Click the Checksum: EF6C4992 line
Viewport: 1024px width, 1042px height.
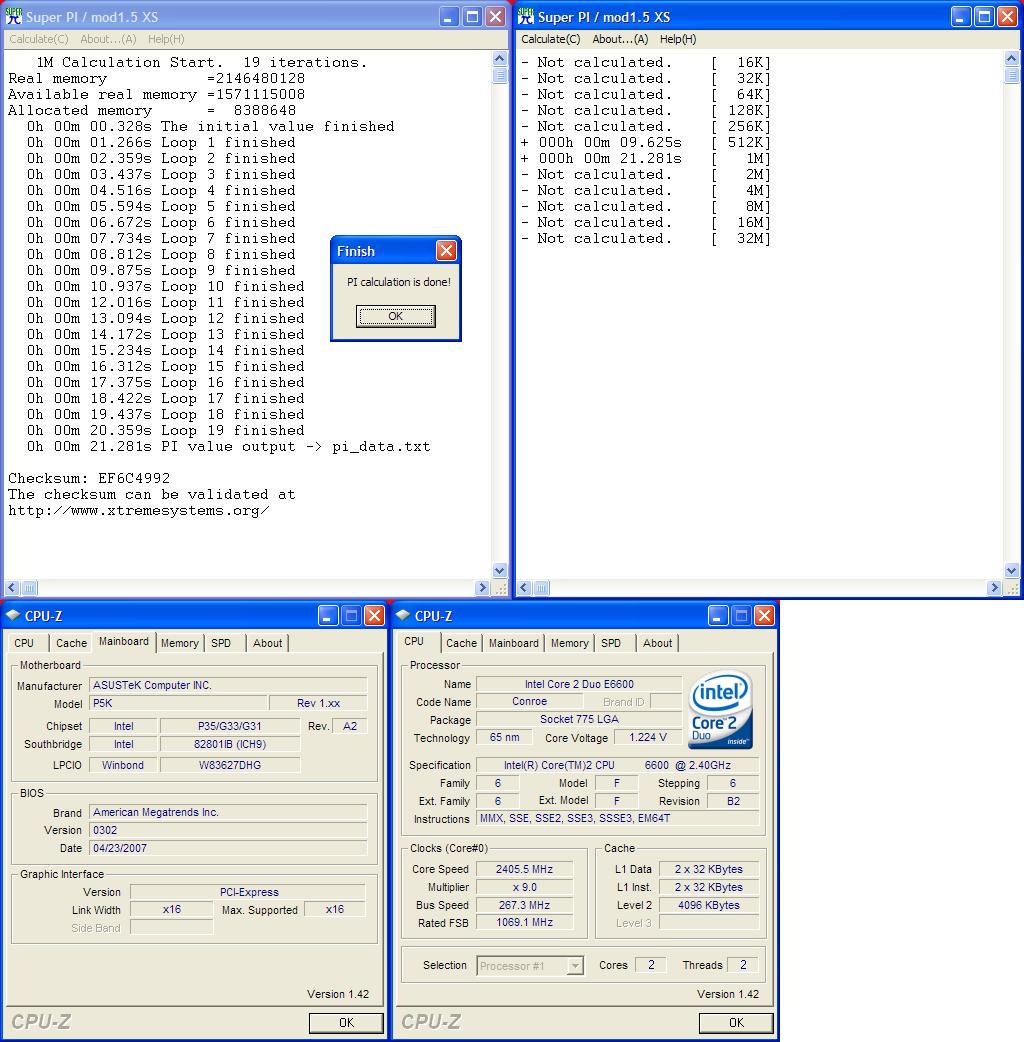[89, 478]
